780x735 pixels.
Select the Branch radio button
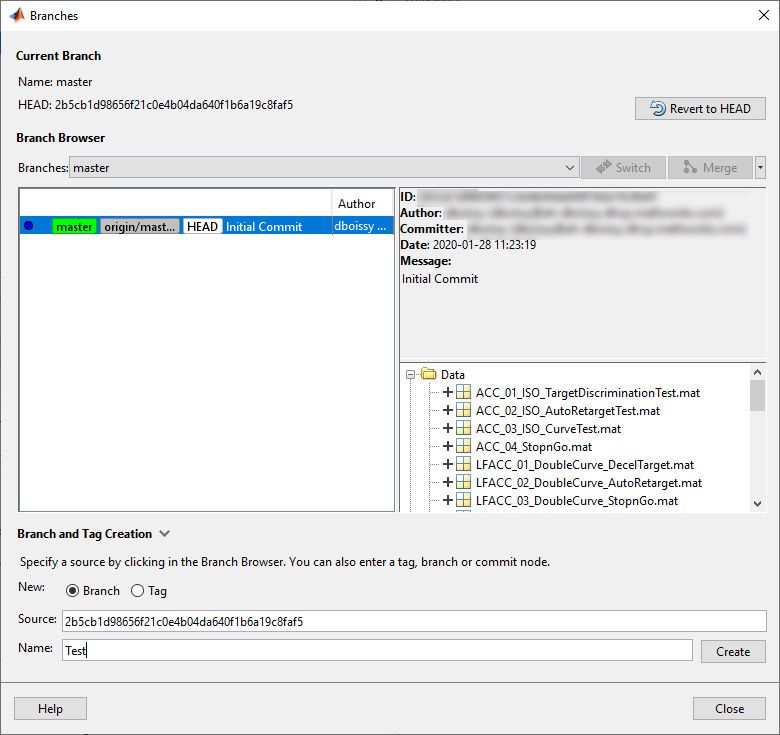72,590
